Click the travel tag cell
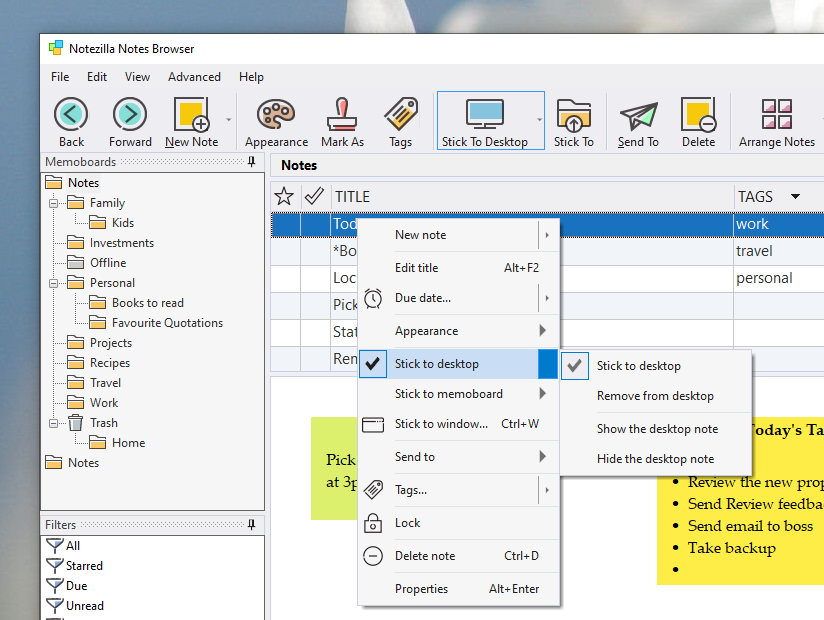This screenshot has height=620, width=824. pos(779,251)
